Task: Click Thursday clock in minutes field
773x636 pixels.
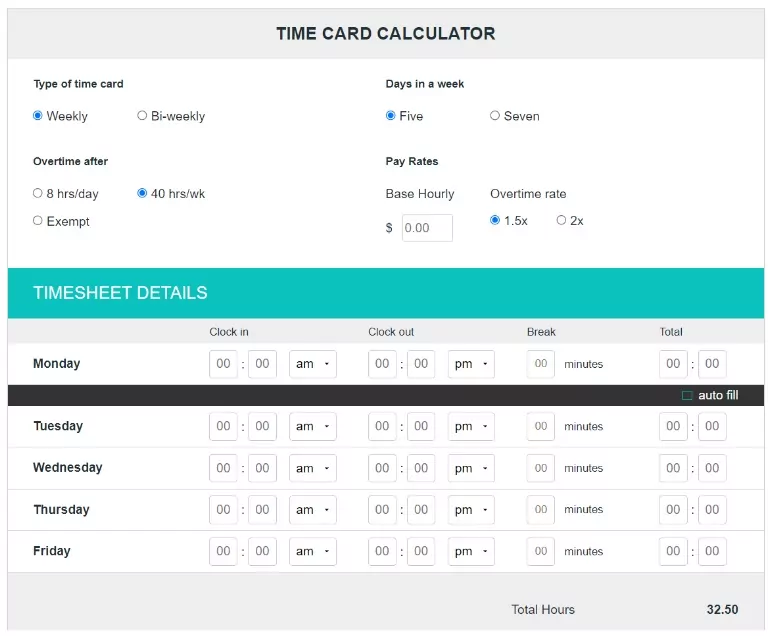Action: click(262, 509)
